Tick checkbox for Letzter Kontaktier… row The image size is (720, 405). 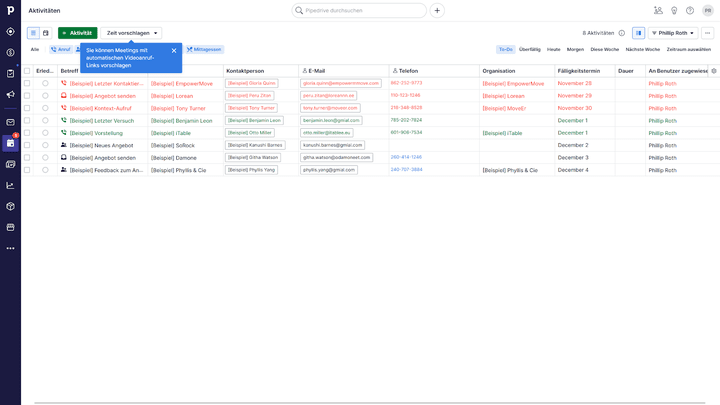click(28, 83)
